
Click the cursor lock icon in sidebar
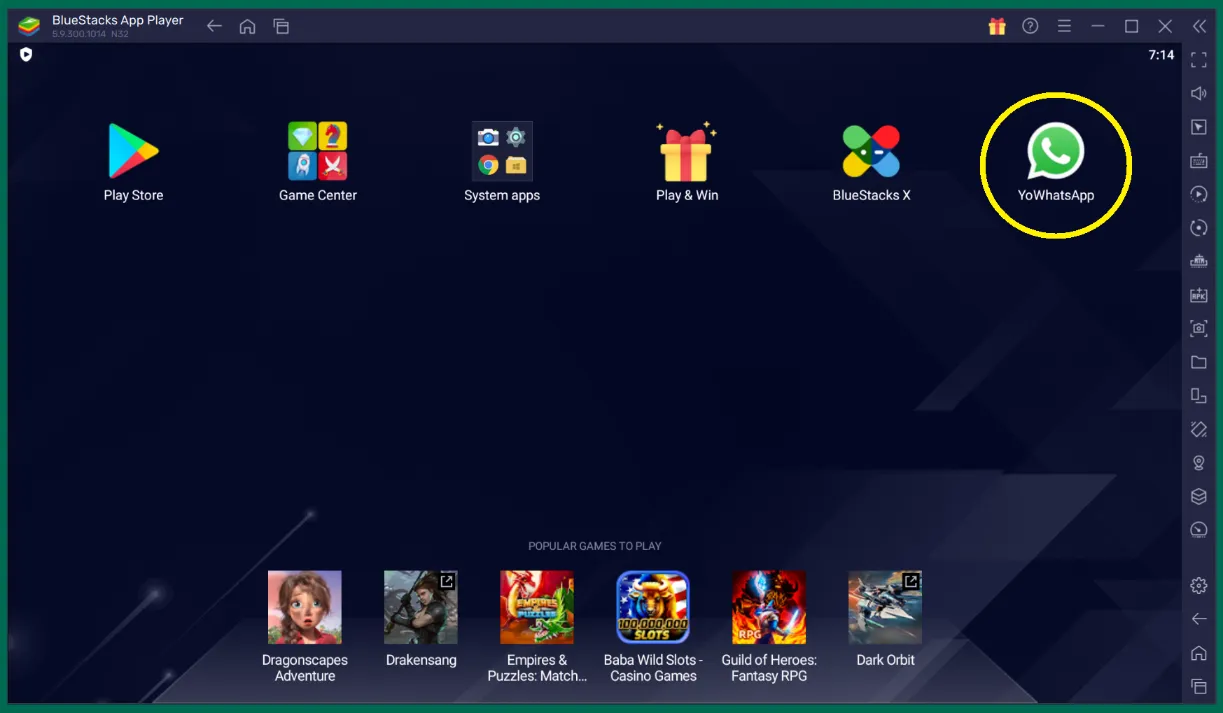tap(1199, 127)
